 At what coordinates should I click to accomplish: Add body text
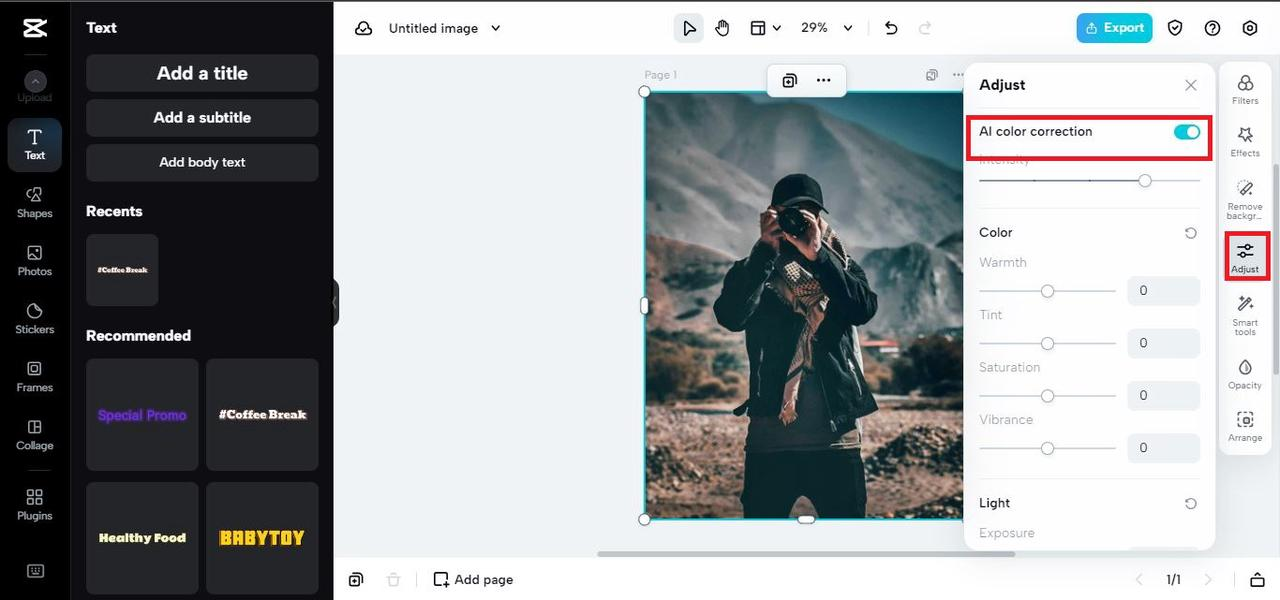click(x=202, y=162)
